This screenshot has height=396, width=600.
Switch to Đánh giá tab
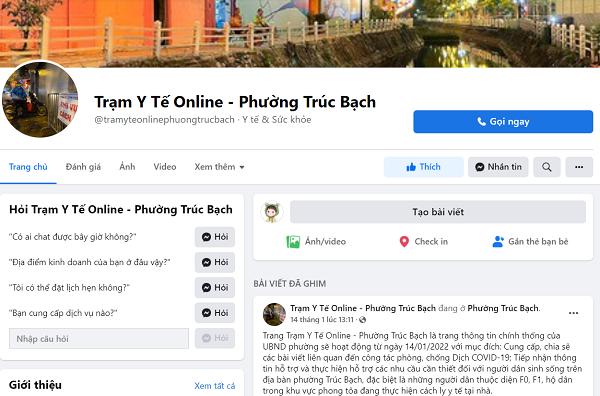(83, 167)
